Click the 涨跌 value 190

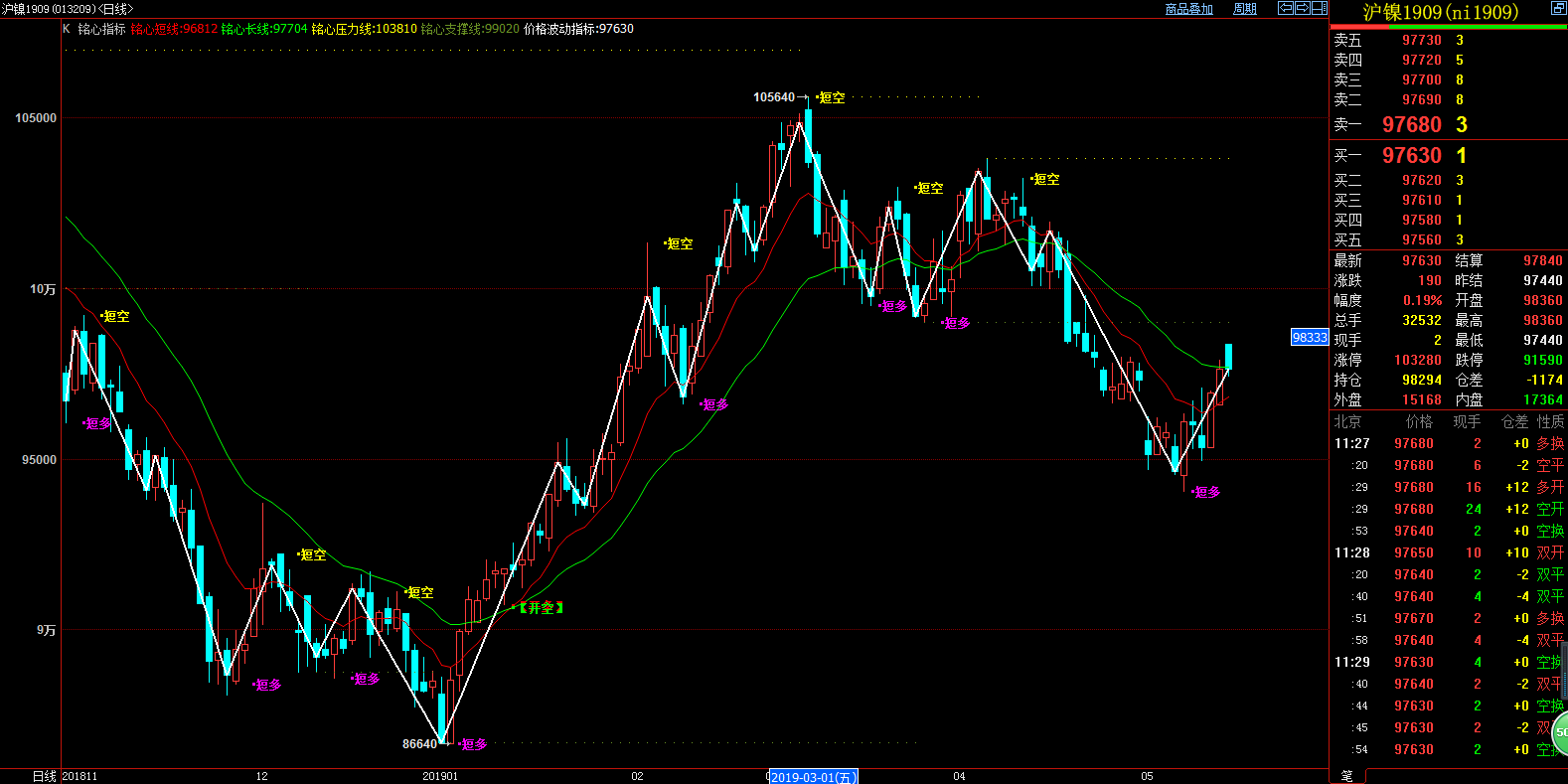(x=1430, y=280)
